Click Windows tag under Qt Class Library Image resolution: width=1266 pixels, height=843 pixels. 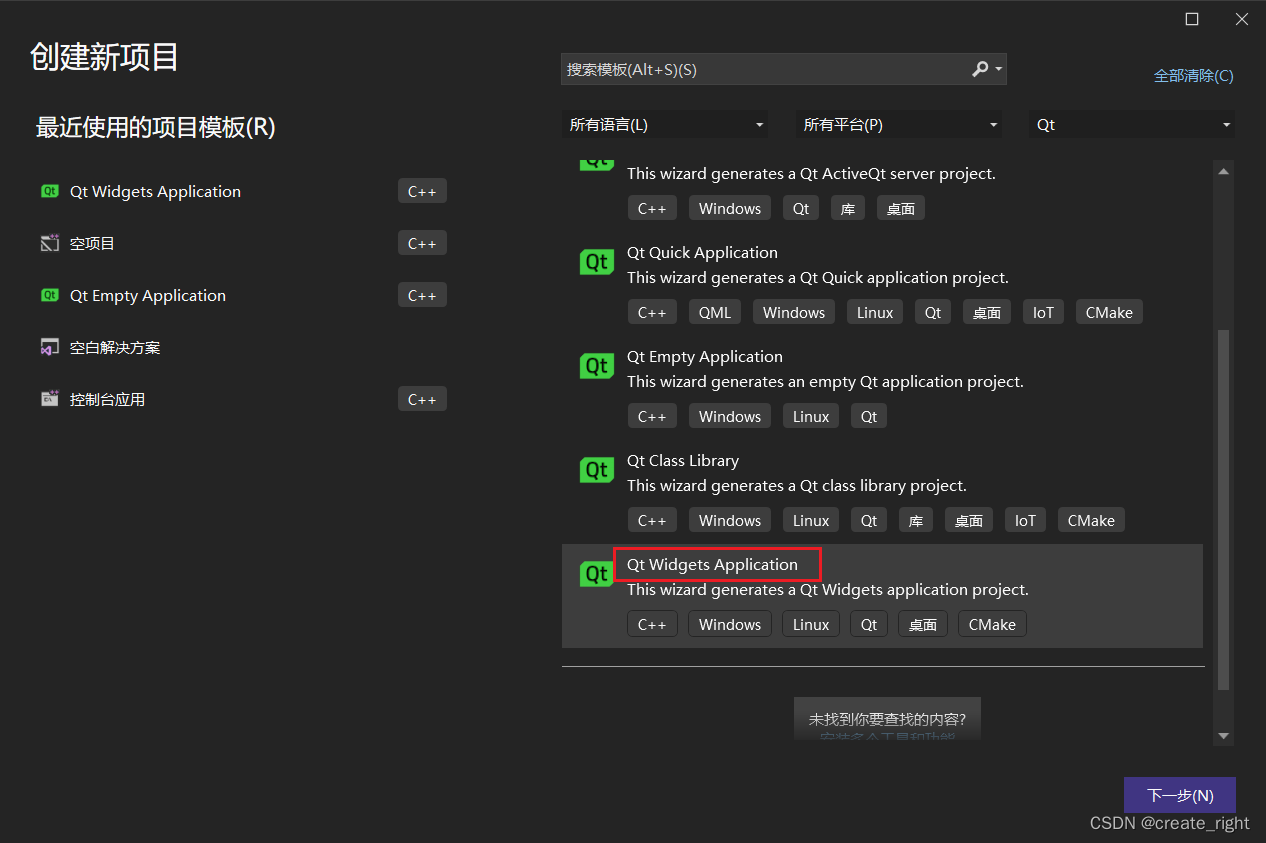point(730,520)
